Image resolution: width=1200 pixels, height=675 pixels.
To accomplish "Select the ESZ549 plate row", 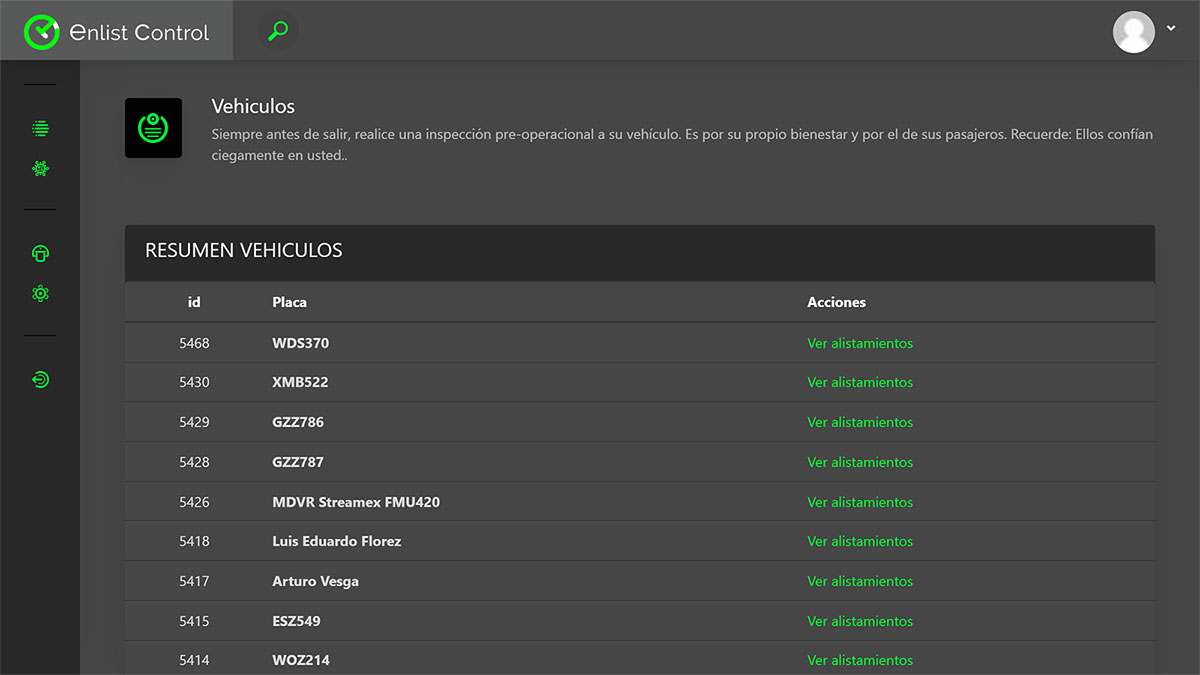I will (x=296, y=621).
